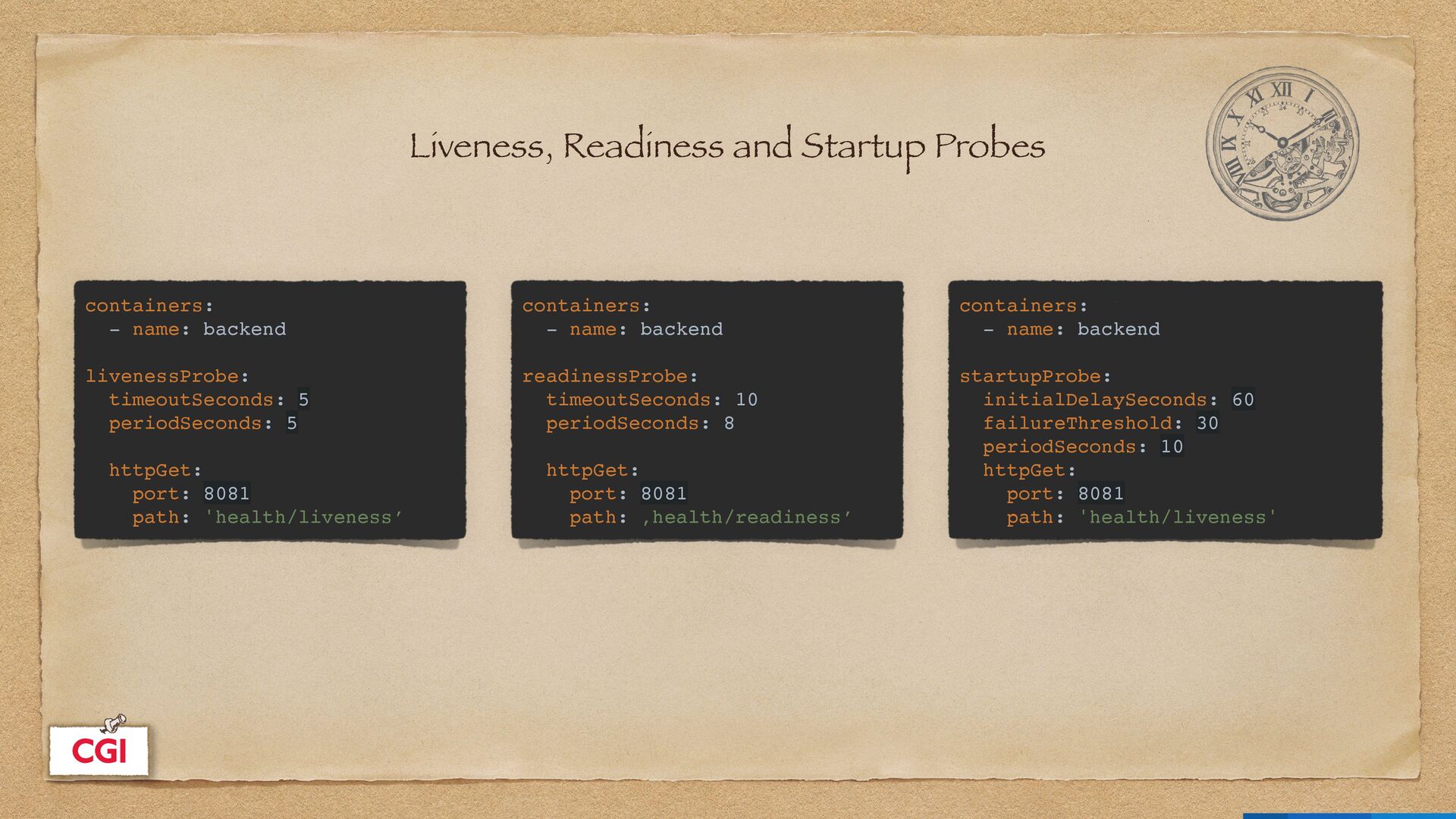Click 'health/liveness' path in startup block
The width and height of the screenshot is (1456, 819).
(1178, 517)
